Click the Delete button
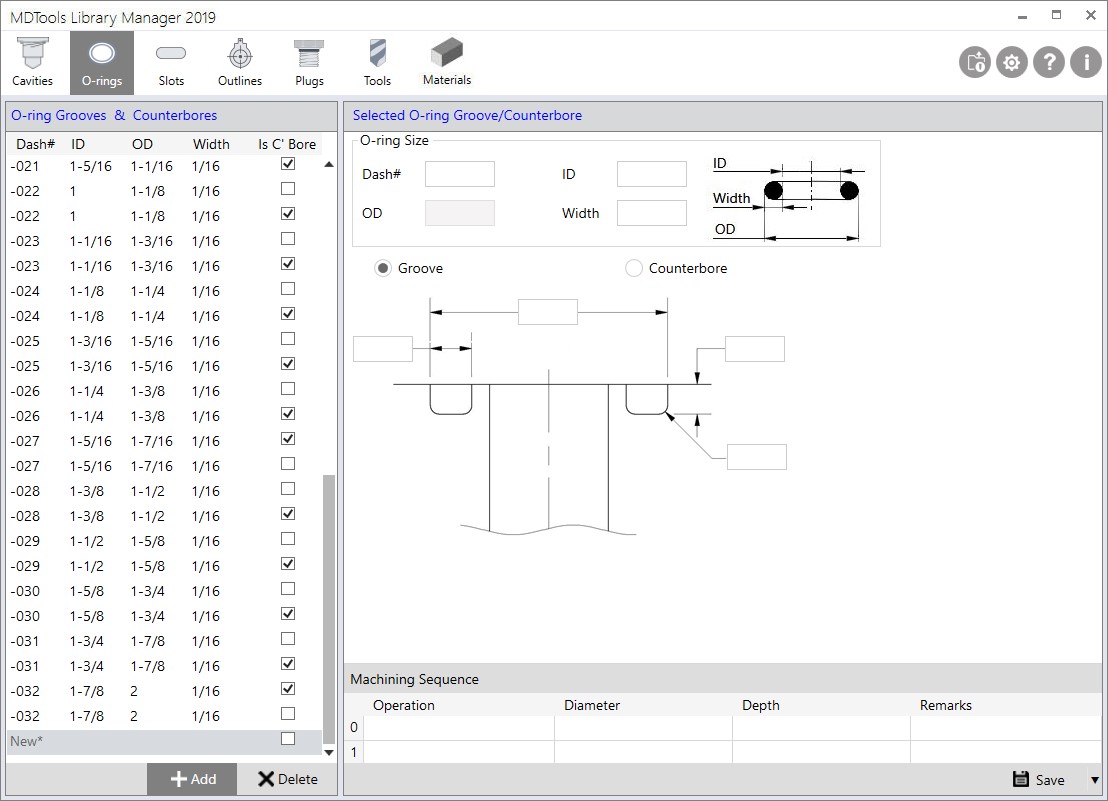Screen dimensions: 1108x801 [288, 779]
